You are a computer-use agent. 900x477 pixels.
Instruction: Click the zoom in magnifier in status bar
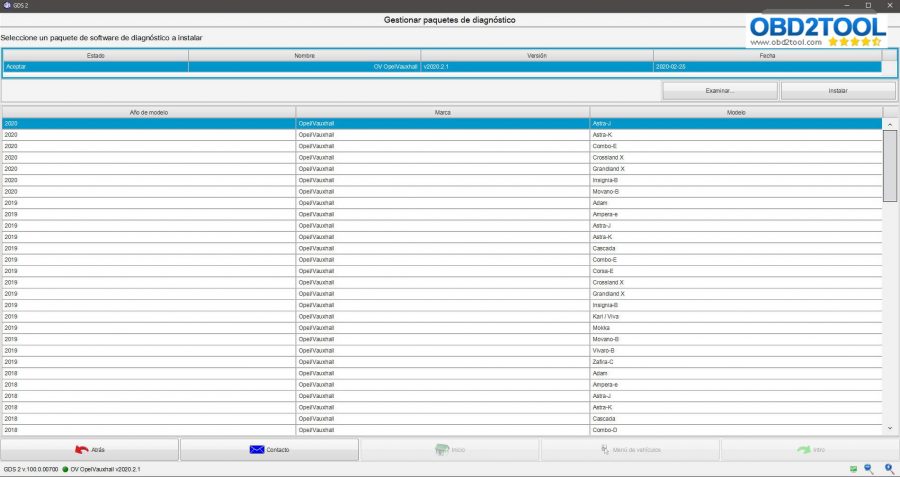(x=889, y=469)
